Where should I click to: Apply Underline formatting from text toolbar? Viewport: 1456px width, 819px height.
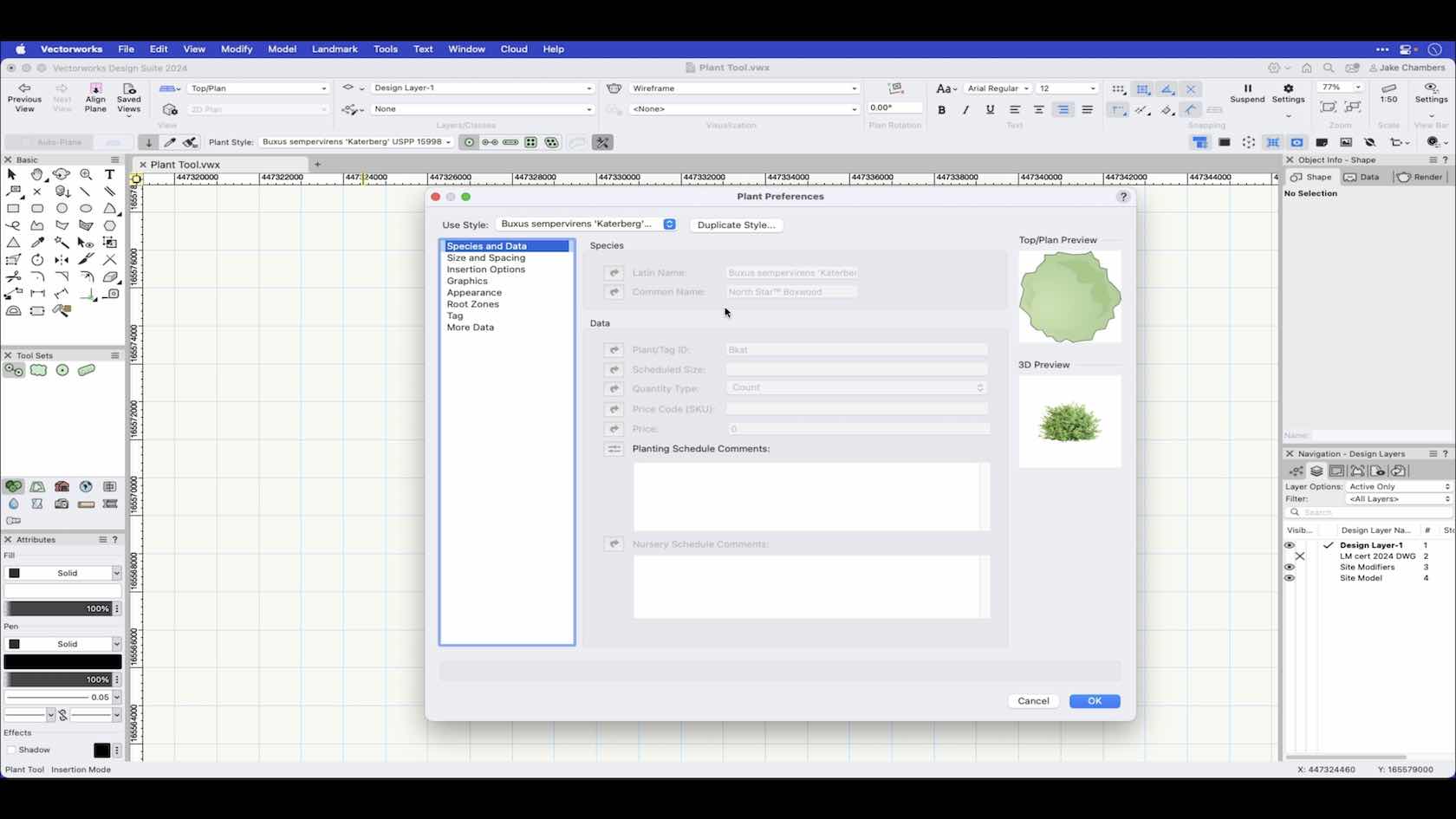tap(990, 109)
